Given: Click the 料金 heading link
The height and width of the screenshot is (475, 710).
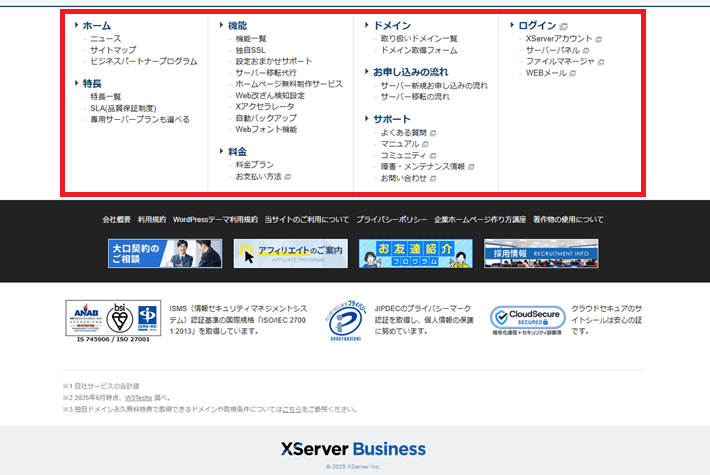Looking at the screenshot, I should (237, 152).
